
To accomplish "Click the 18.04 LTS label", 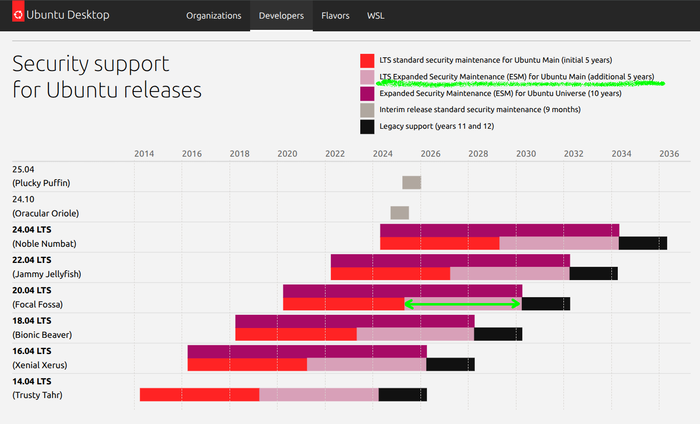I will [32, 321].
